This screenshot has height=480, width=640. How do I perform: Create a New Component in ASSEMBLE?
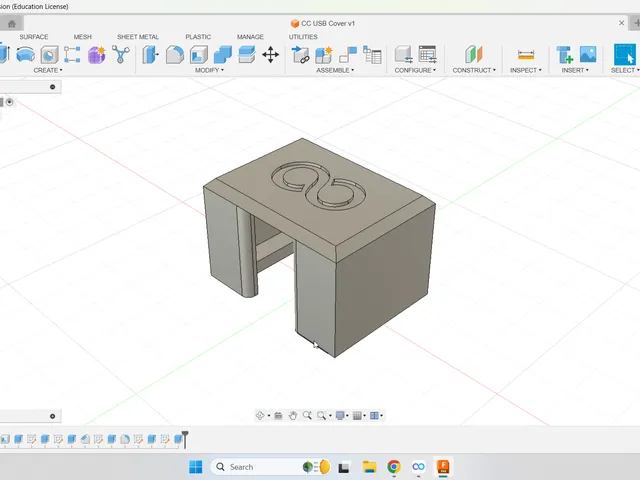(x=324, y=54)
